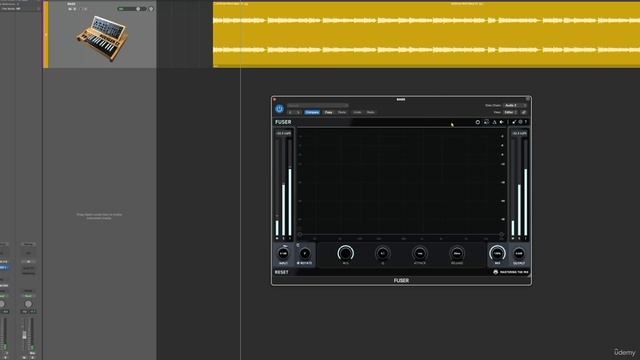Click the Paste button in plugin header

pyautogui.click(x=342, y=112)
